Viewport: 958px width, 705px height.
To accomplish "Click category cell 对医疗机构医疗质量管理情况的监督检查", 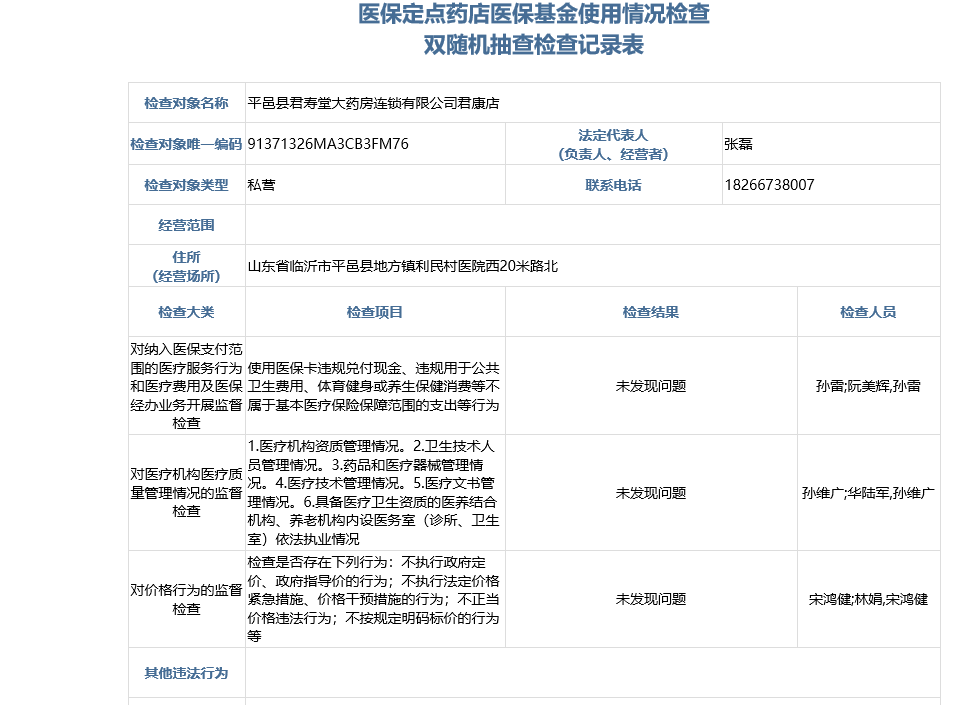I will 186,492.
